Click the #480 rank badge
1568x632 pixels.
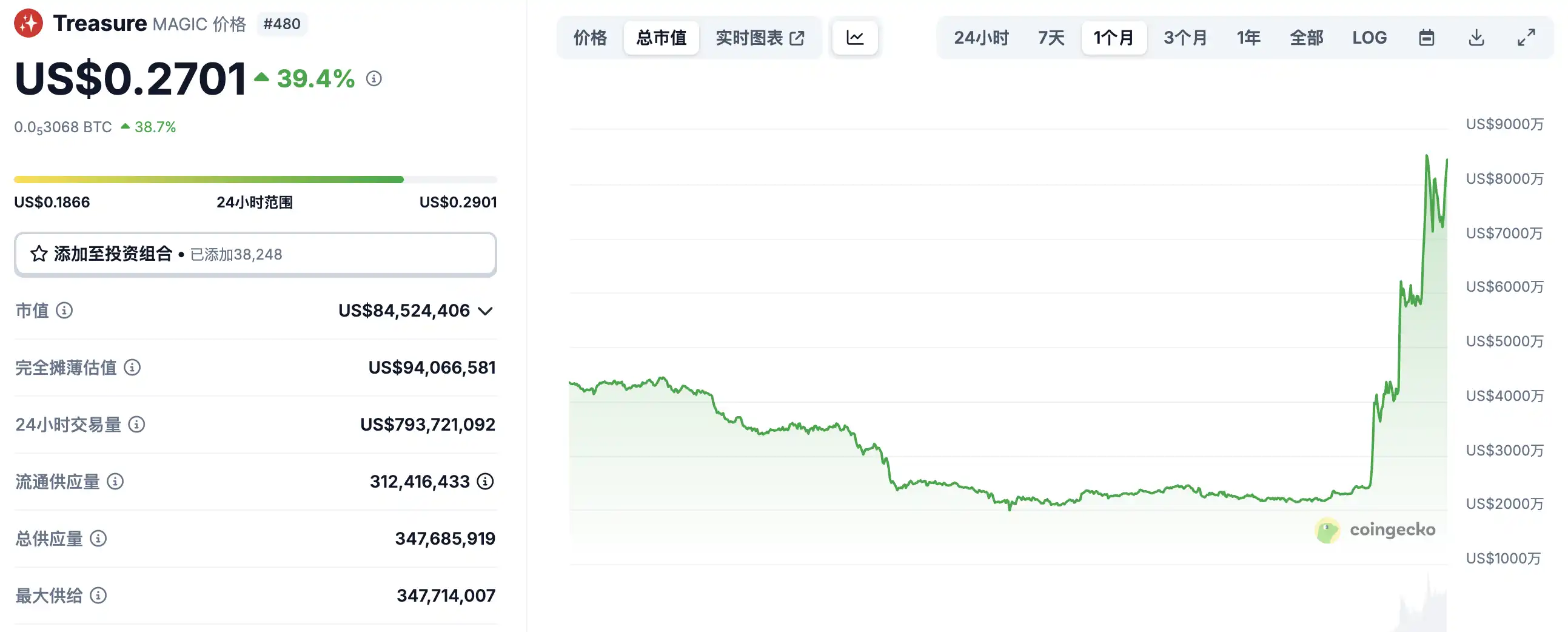tap(282, 24)
